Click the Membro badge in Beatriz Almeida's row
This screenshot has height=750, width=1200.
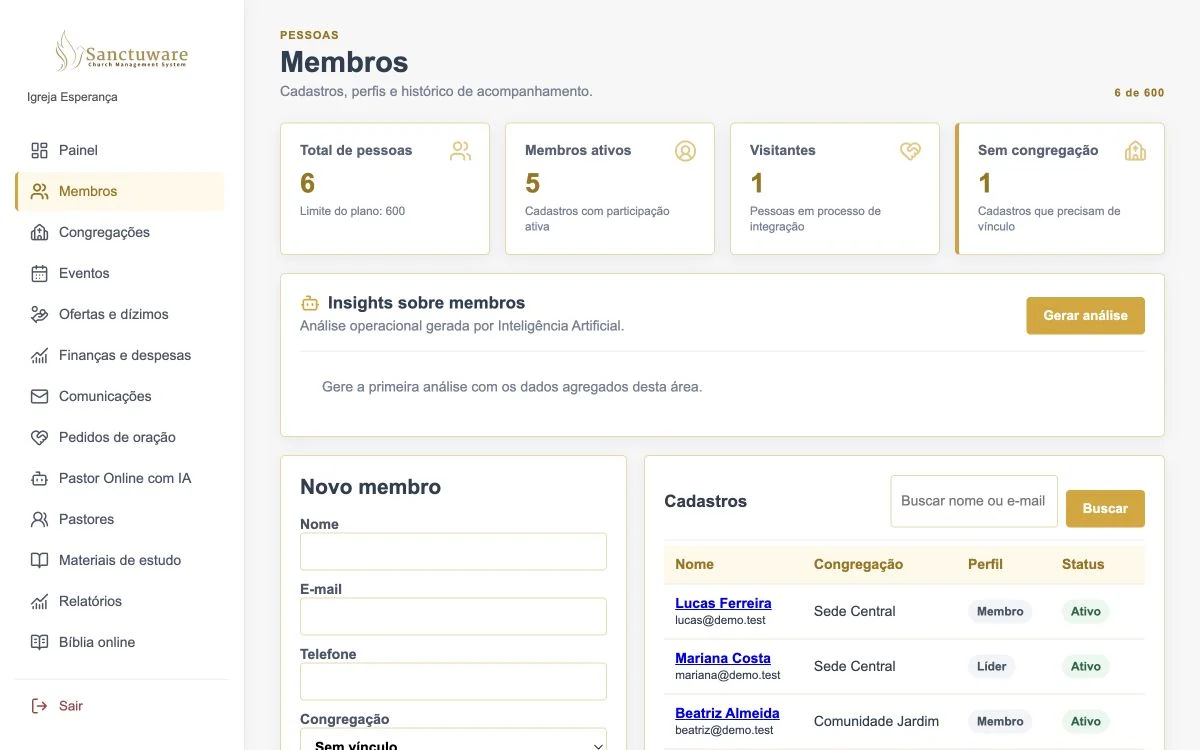(1000, 721)
